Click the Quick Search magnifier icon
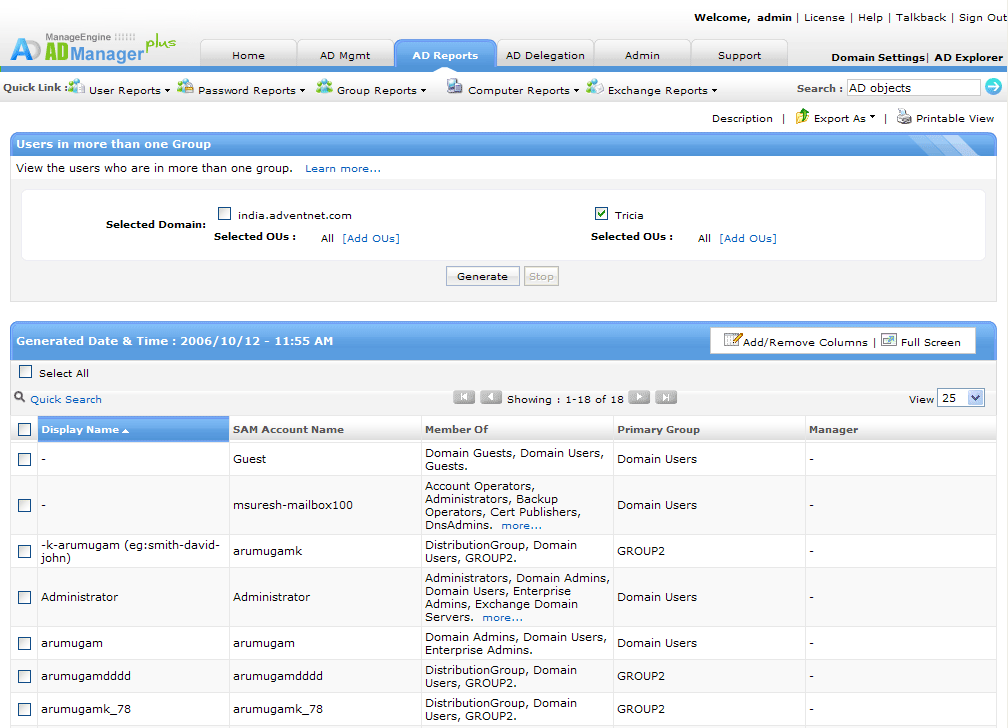The image size is (1008, 728). click(x=20, y=397)
